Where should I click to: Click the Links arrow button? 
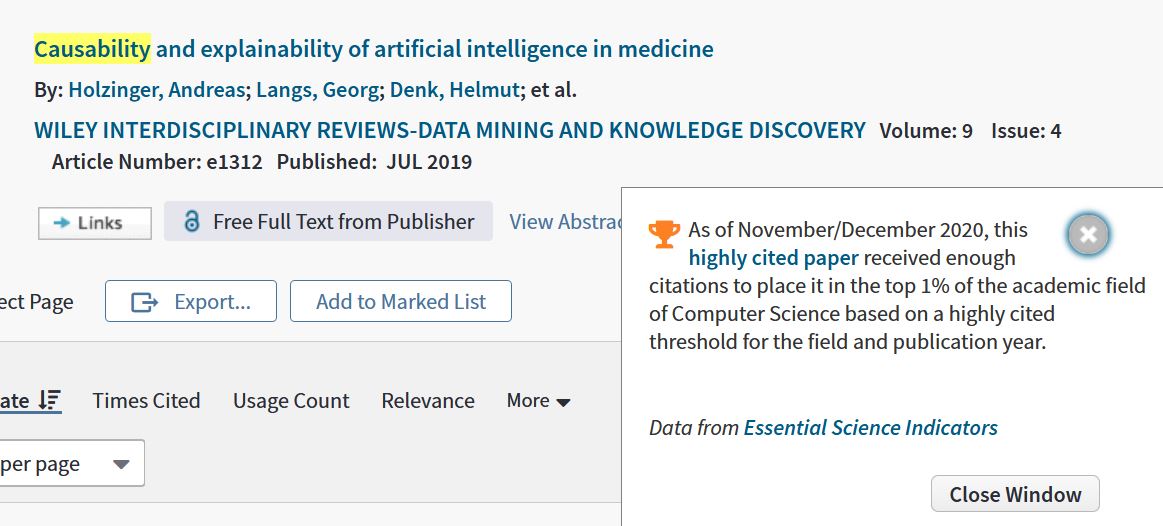click(95, 223)
